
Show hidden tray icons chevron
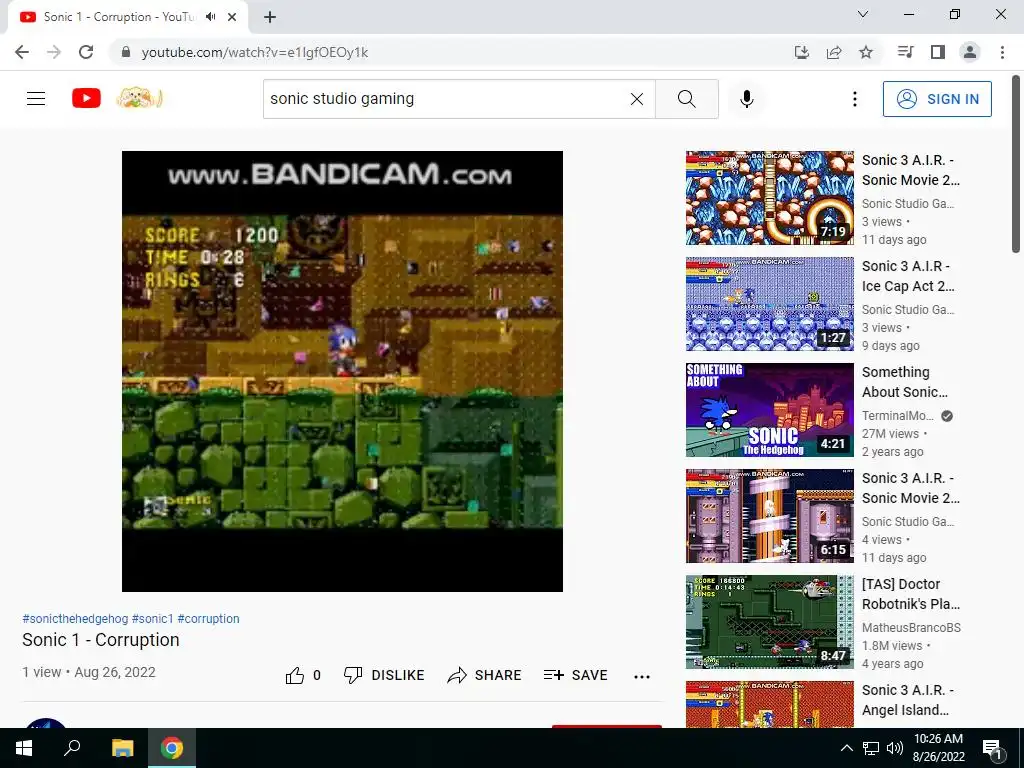coord(846,748)
